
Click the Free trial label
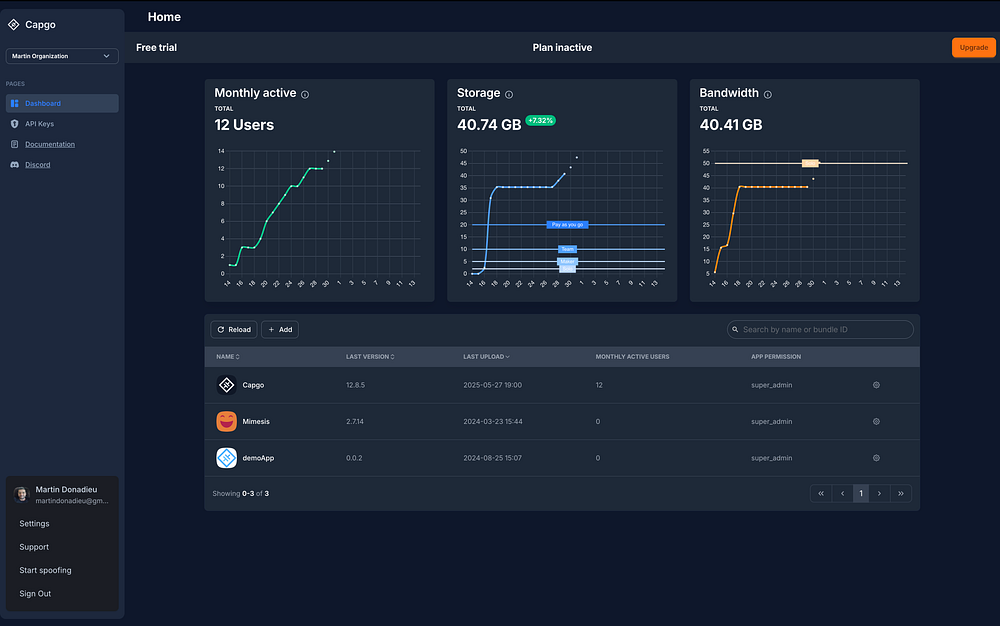pyautogui.click(x=156, y=48)
